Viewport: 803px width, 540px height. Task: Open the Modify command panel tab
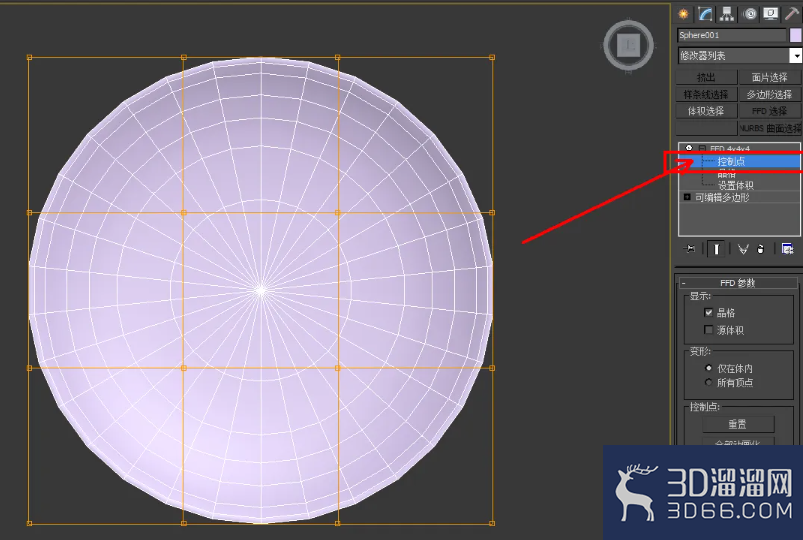pos(705,14)
